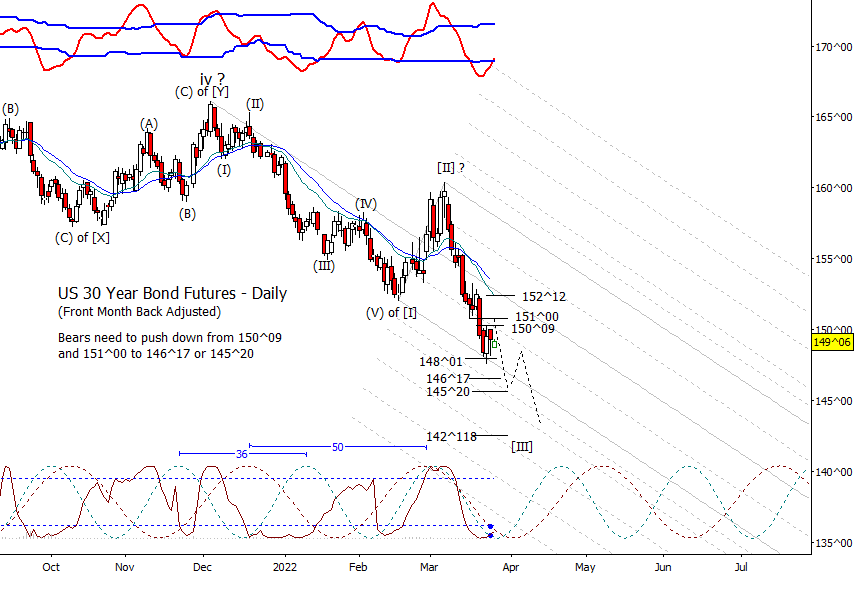This screenshot has height=596, width=859.
Task: Click the blue '36' cycle bracket label
Action: pyautogui.click(x=242, y=454)
